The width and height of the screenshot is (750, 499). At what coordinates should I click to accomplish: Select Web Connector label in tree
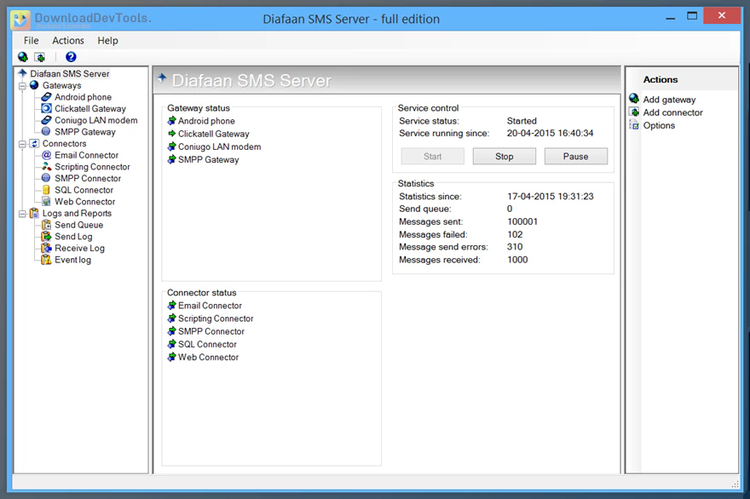tap(85, 201)
